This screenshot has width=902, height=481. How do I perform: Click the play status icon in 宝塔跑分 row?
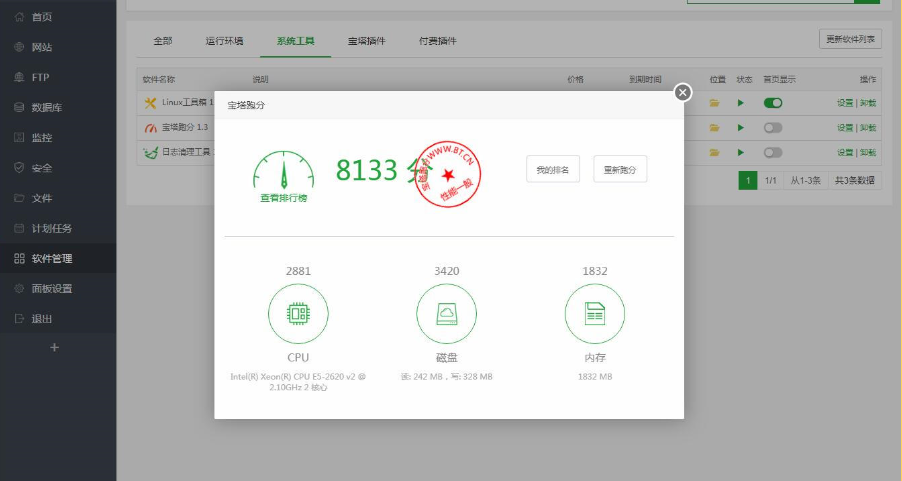(x=741, y=128)
